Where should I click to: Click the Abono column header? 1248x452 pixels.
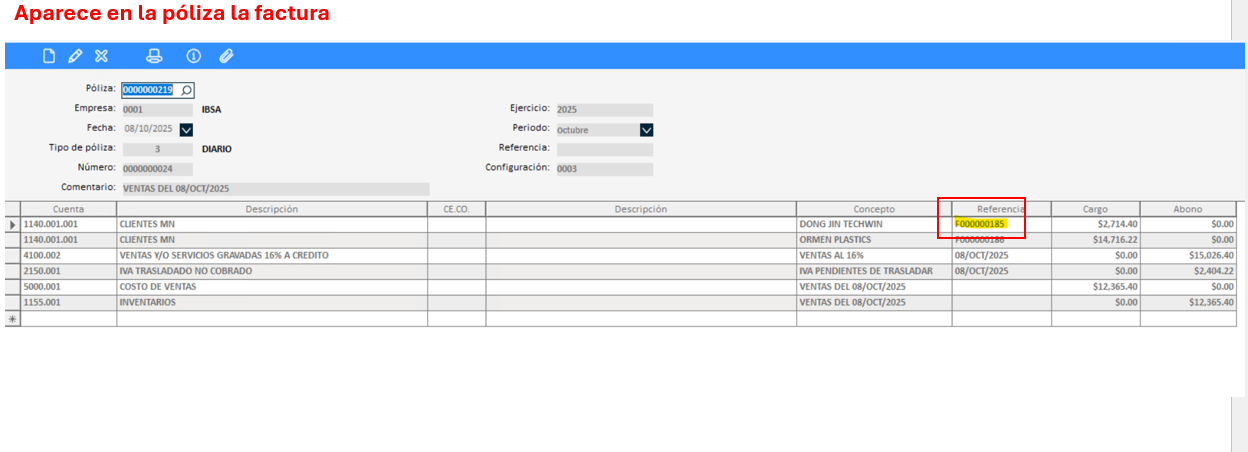pos(1187,209)
